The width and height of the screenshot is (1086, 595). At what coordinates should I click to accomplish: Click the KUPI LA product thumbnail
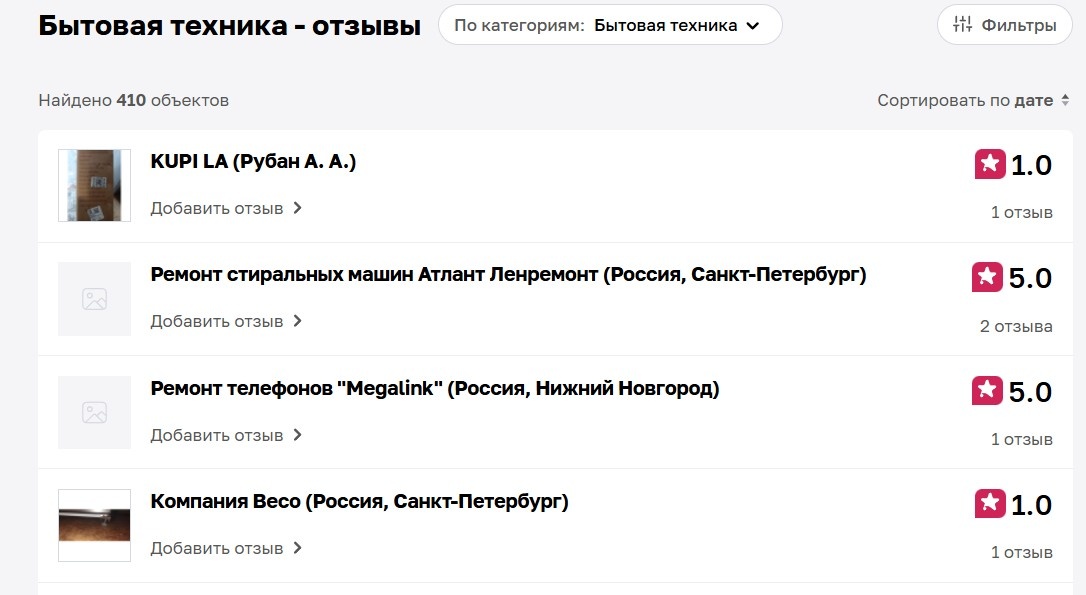[x=94, y=185]
